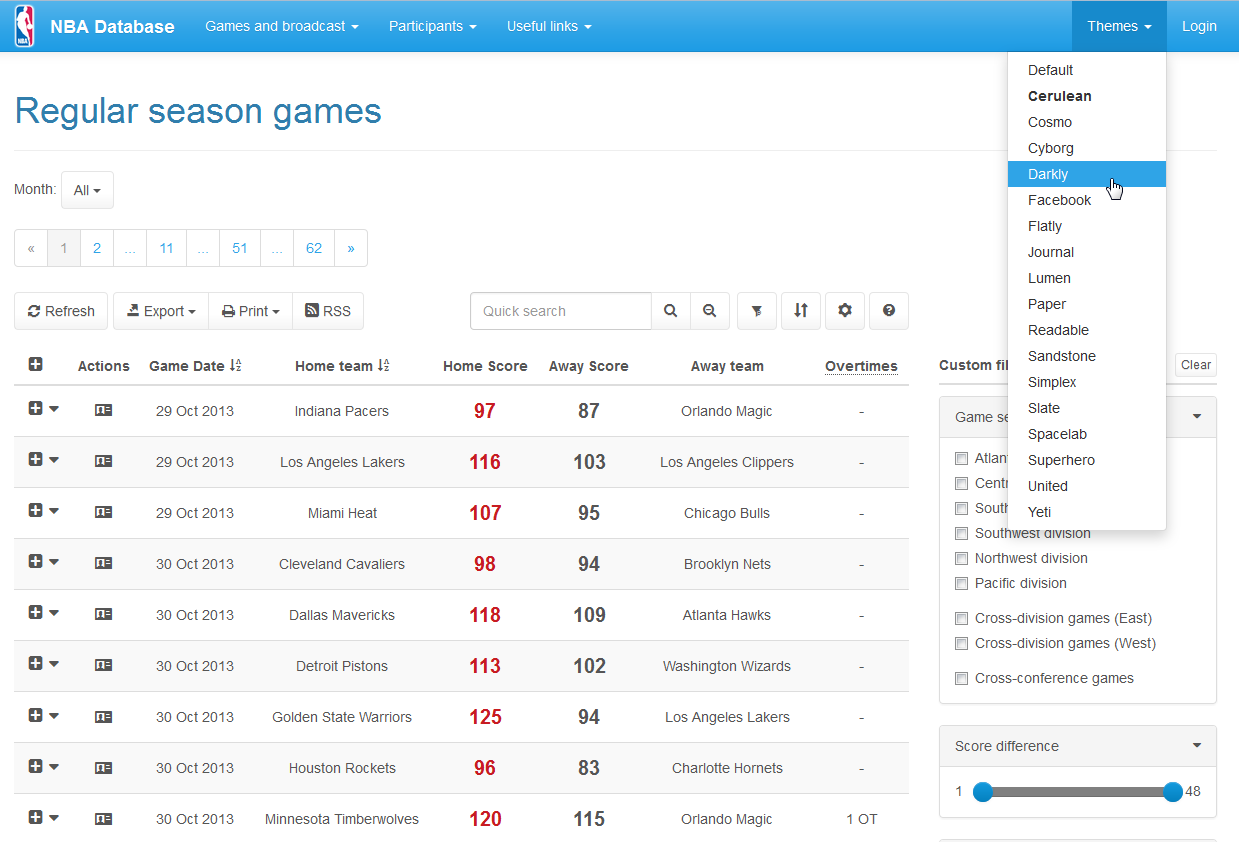Open the Export dropdown
The width and height of the screenshot is (1239, 842).
pos(161,311)
